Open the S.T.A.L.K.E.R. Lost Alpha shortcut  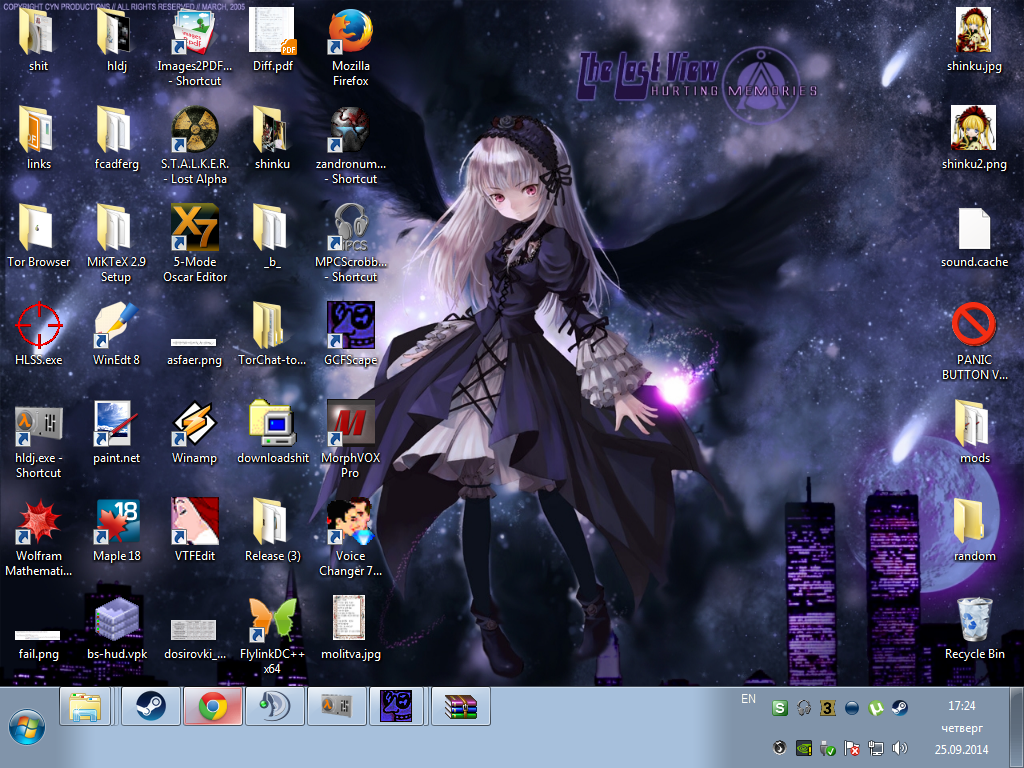194,130
